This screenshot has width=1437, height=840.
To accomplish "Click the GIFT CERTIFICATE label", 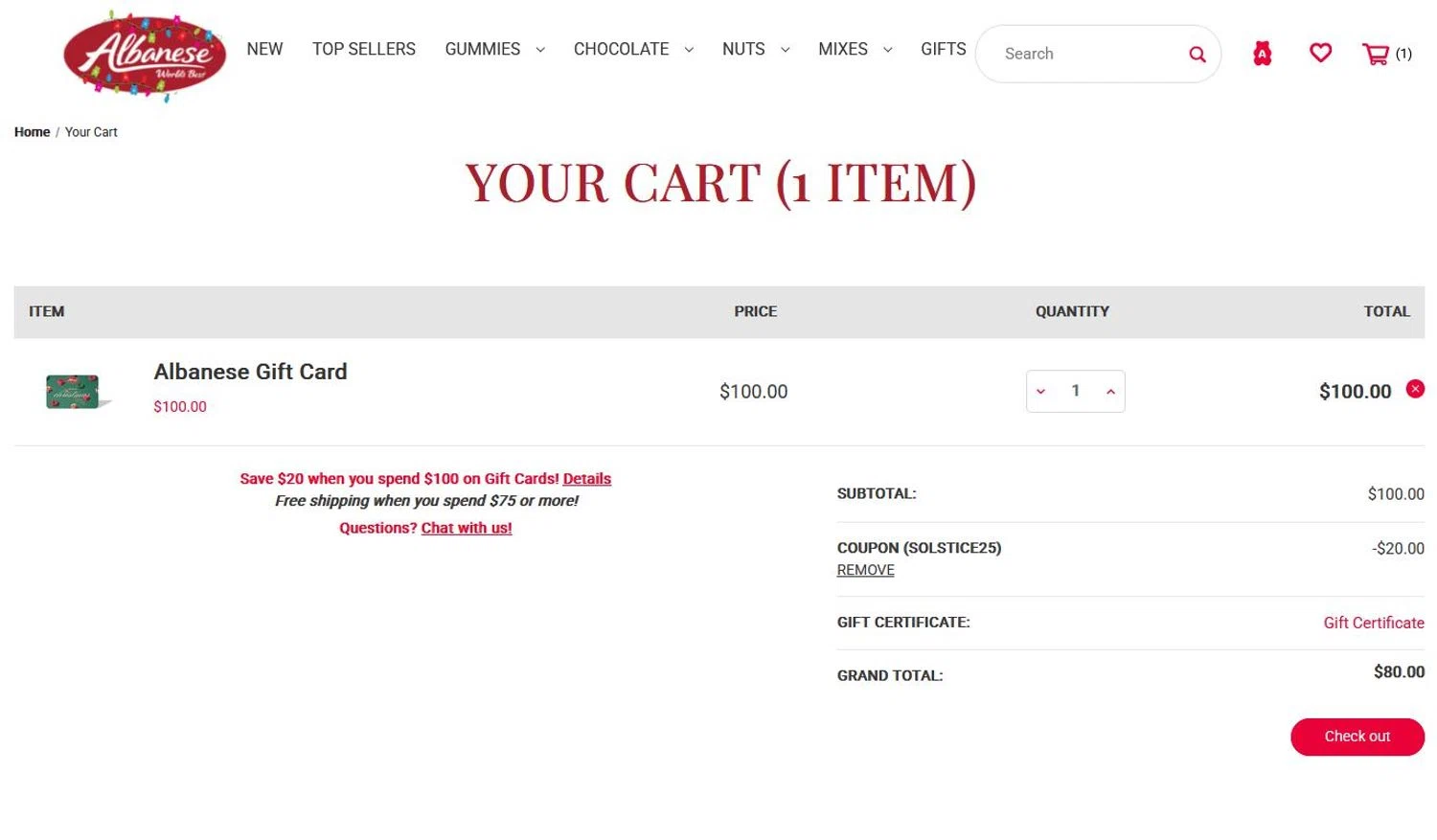I will coord(903,623).
